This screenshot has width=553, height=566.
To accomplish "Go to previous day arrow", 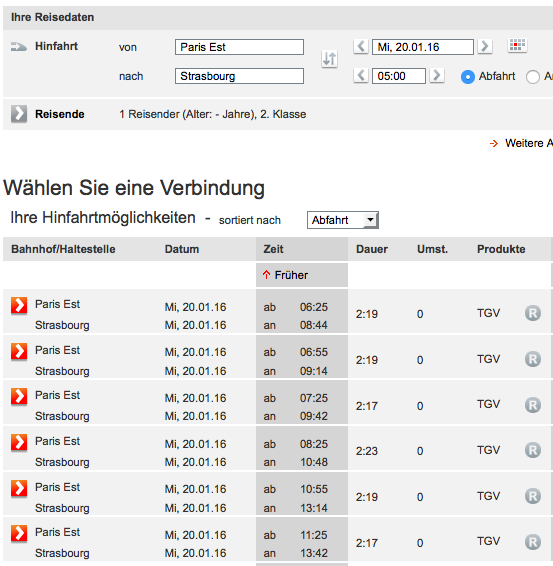I will pos(361,47).
